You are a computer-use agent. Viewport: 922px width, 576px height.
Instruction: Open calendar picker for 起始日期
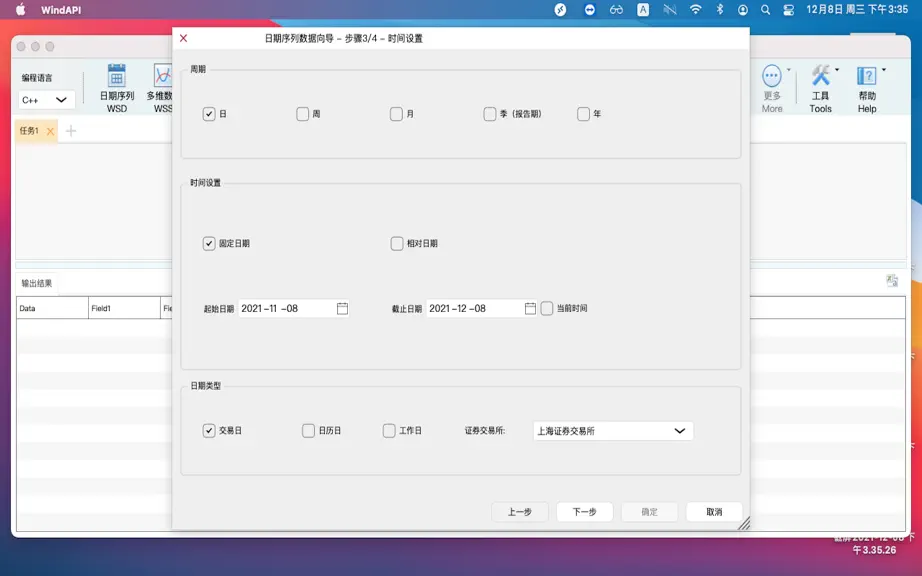coord(342,309)
